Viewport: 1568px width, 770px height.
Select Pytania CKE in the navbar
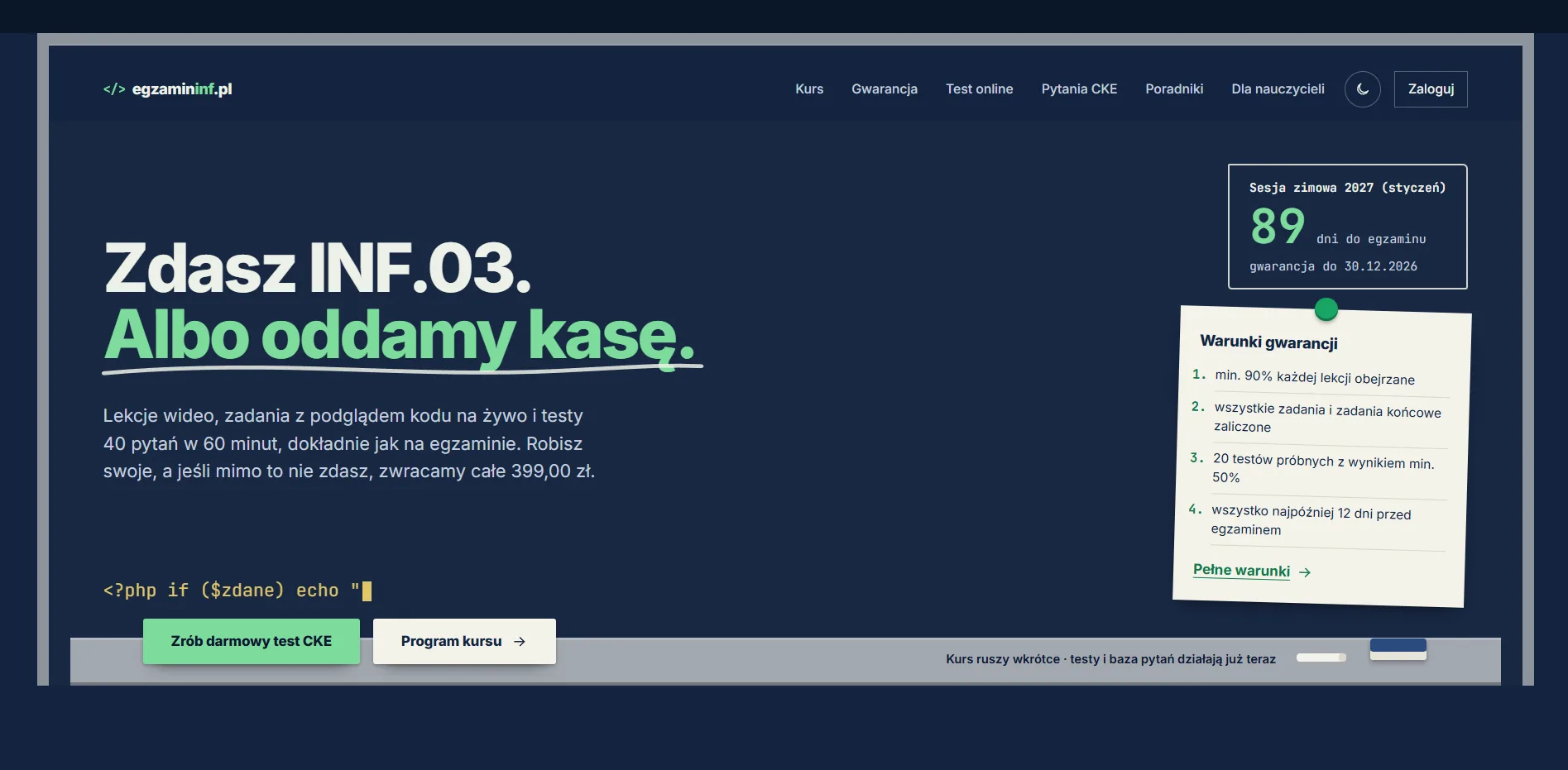coord(1079,89)
